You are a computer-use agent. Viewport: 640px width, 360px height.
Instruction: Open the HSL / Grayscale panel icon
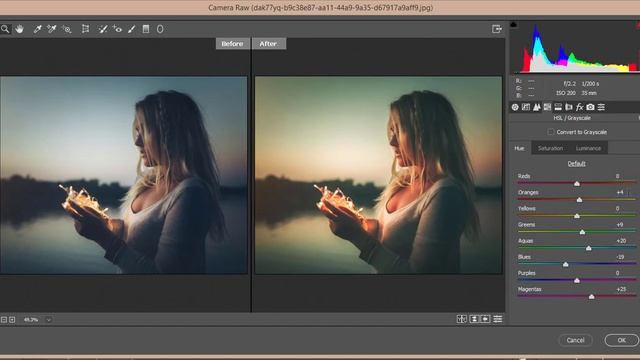tap(547, 107)
